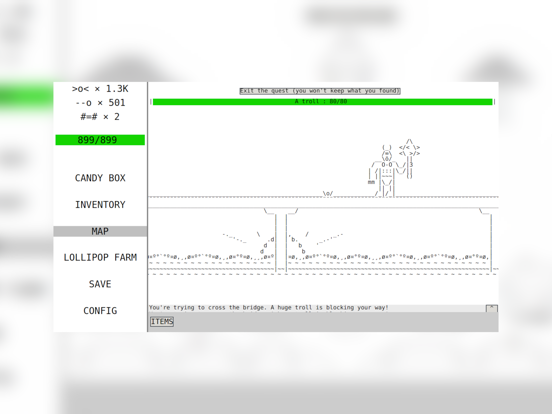Image resolution: width=552 pixels, height=414 pixels.
Task: Select the highlighted MAP tab
Action: coord(100,231)
